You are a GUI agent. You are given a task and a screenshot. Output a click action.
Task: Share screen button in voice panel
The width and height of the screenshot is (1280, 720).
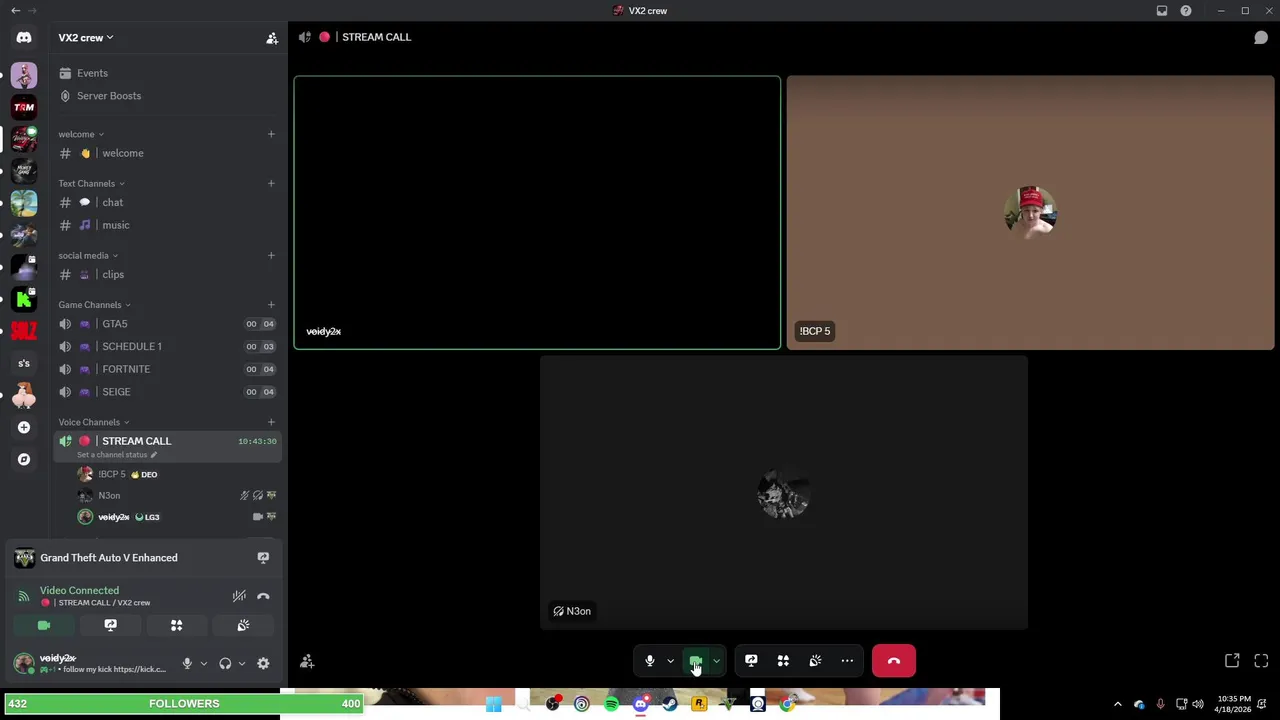[x=110, y=625]
